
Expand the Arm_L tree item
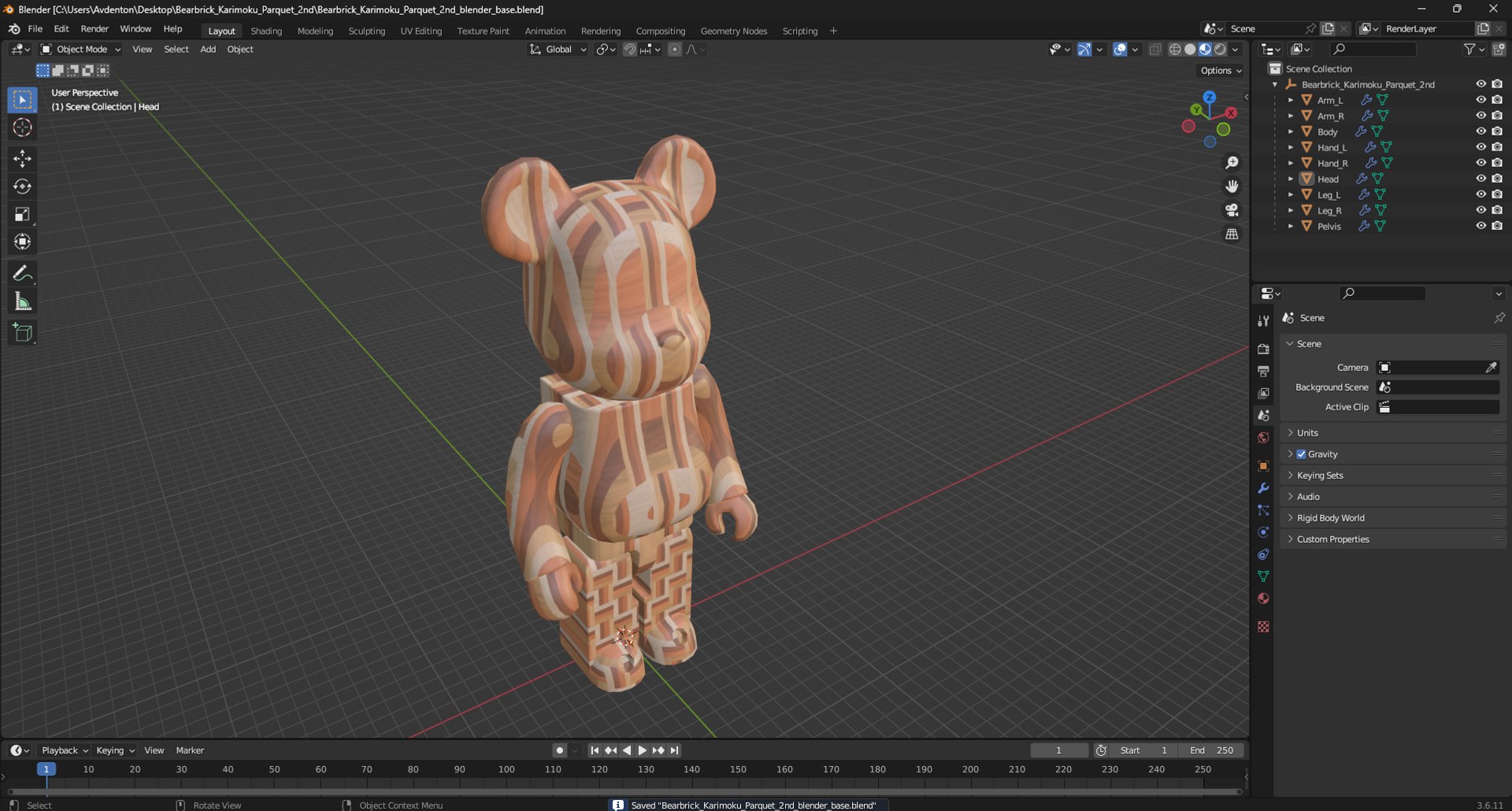pos(1290,100)
